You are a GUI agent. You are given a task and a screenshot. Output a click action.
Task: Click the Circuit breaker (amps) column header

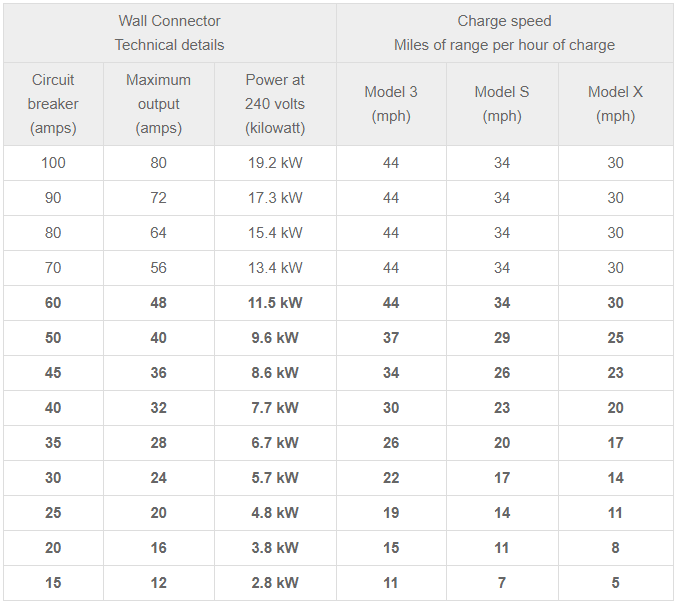(53, 104)
